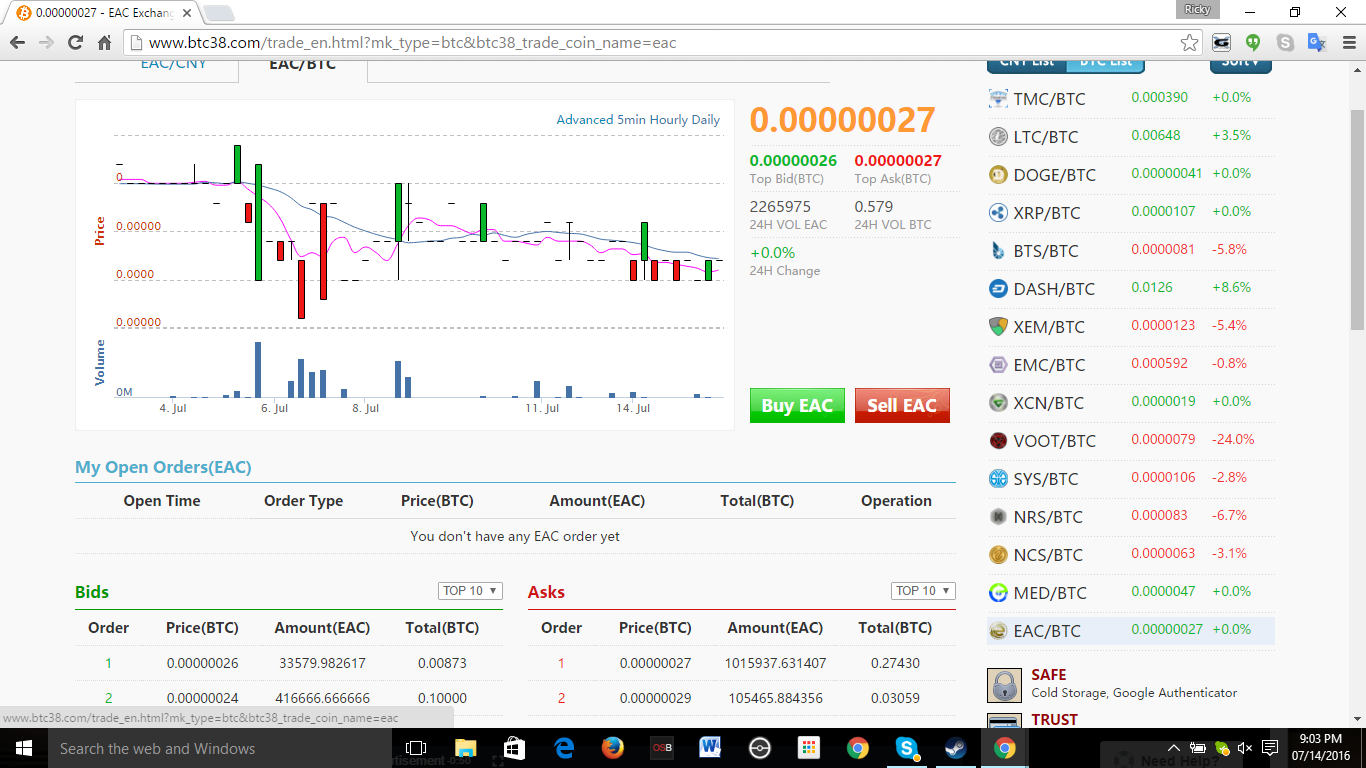Viewport: 1366px width, 768px height.
Task: Click the Ricky profile button
Action: click(x=1198, y=9)
